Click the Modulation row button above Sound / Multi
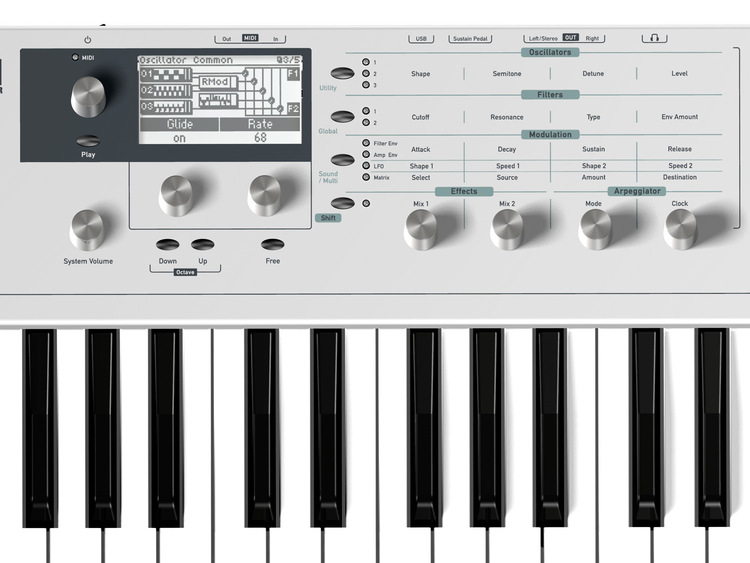The width and height of the screenshot is (750, 563). (342, 159)
